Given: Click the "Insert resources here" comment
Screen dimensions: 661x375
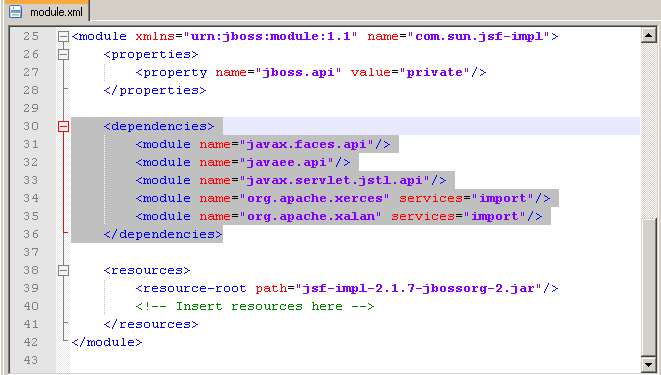Looking at the screenshot, I should pos(255,306).
